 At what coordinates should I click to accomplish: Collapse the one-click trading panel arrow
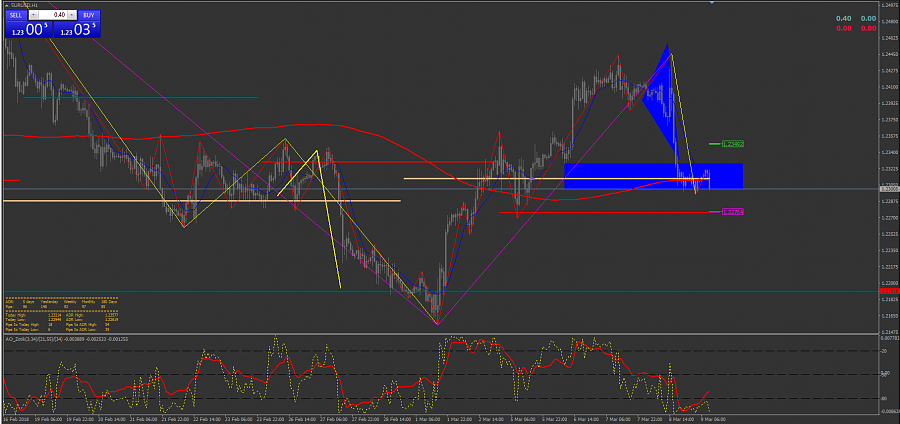point(5,5)
